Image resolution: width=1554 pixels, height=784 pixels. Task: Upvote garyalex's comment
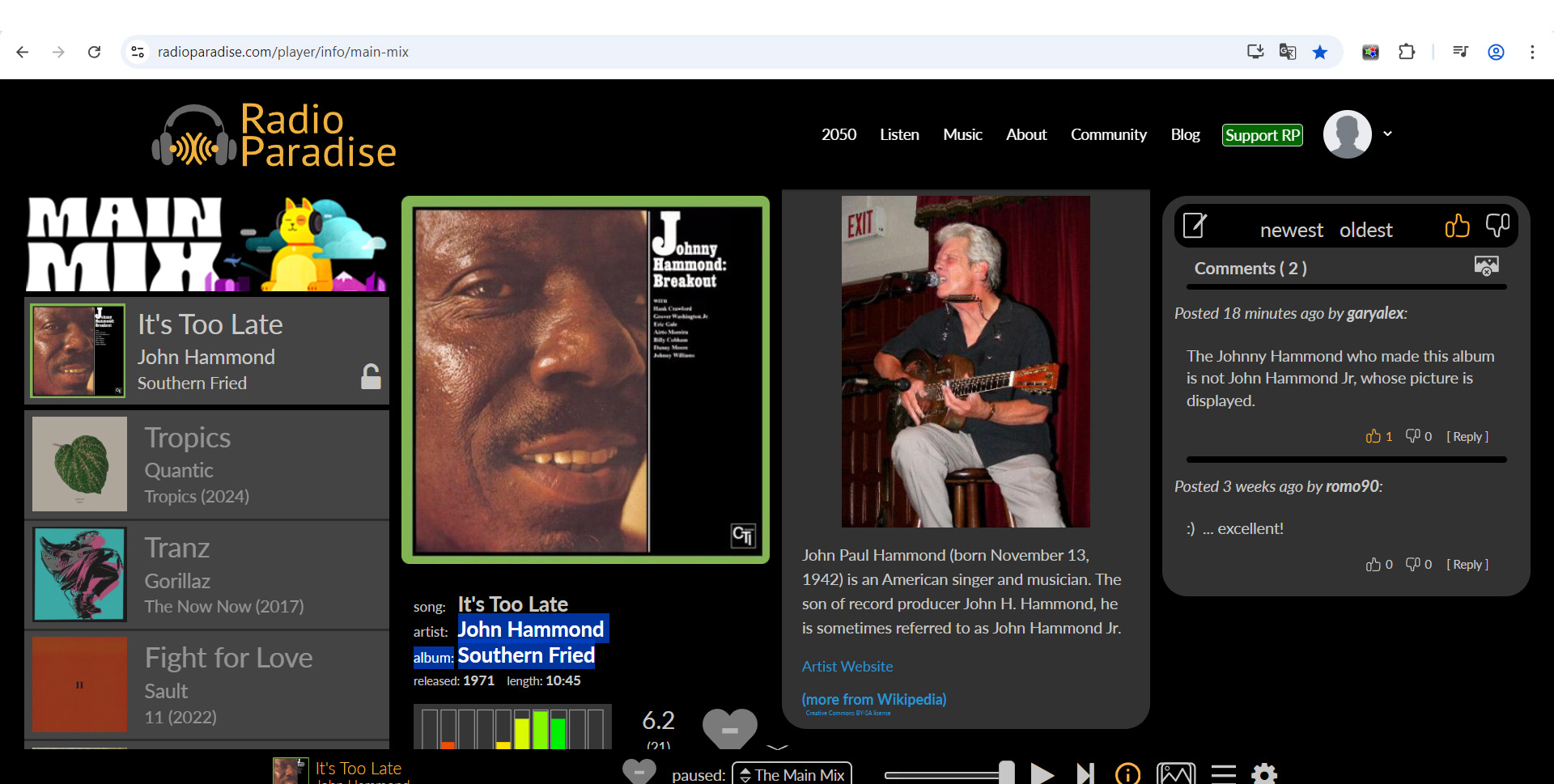click(1374, 436)
